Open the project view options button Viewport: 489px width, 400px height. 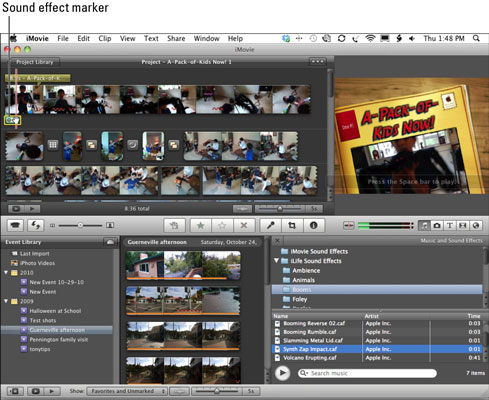317,62
